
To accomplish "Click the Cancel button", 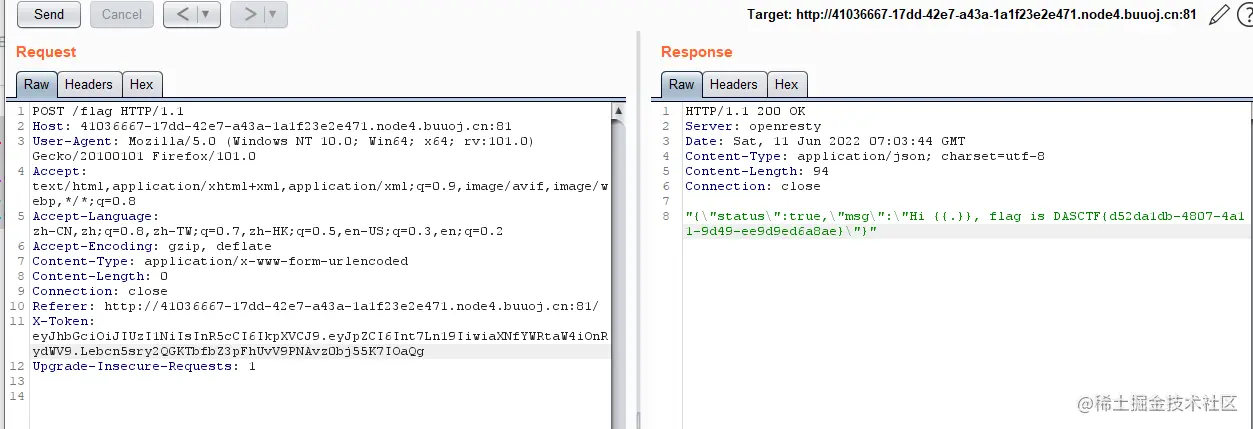I will [122, 14].
